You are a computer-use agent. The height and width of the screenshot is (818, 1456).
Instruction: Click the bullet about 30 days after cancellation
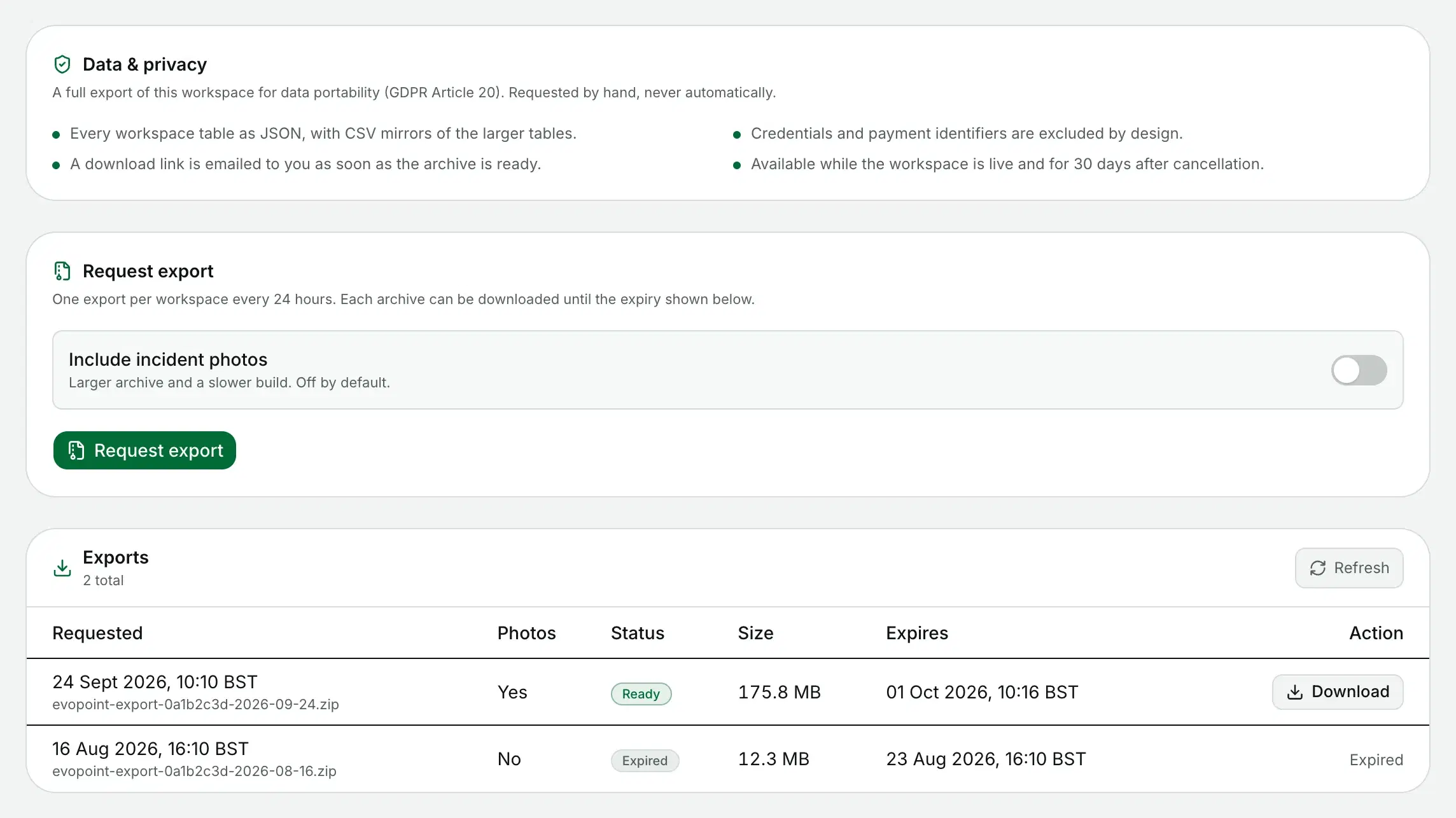1007,164
